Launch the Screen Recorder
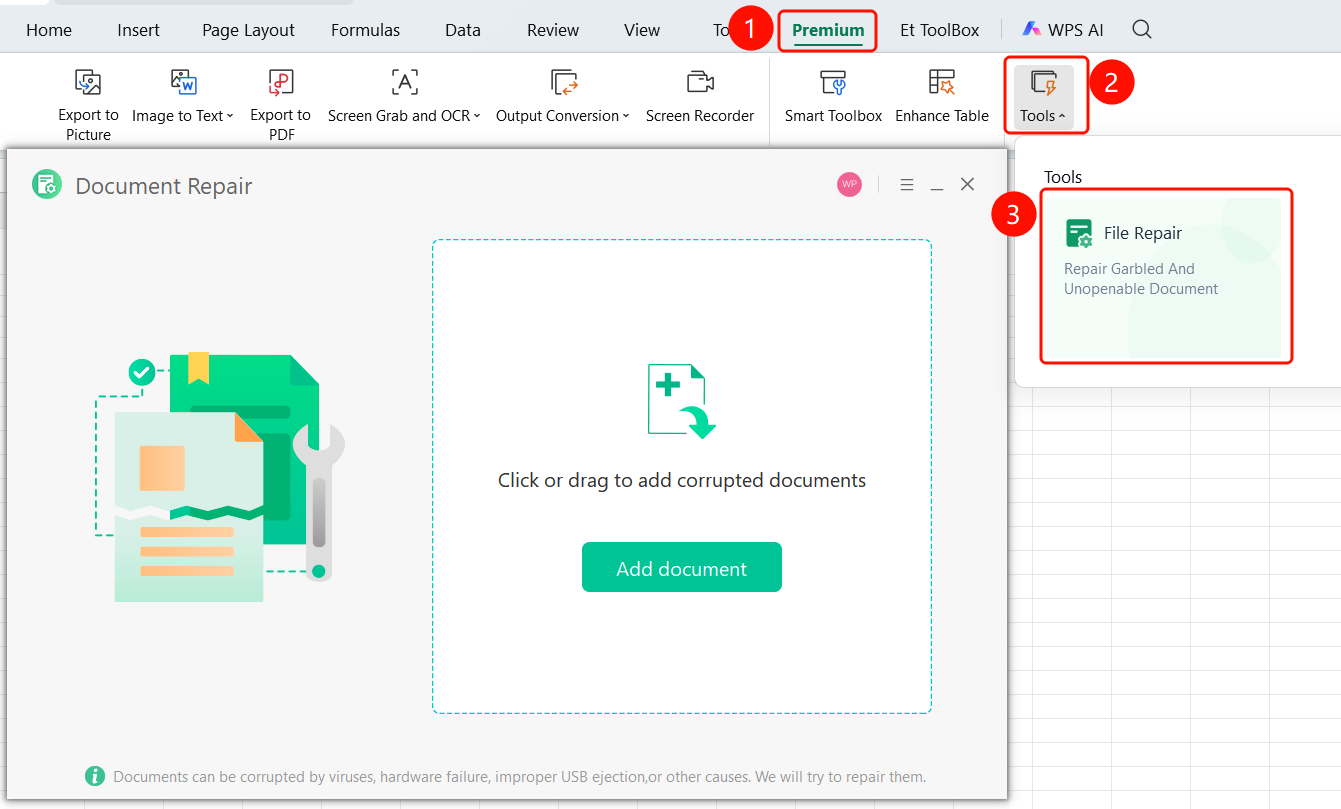This screenshot has height=809, width=1341. tap(700, 98)
